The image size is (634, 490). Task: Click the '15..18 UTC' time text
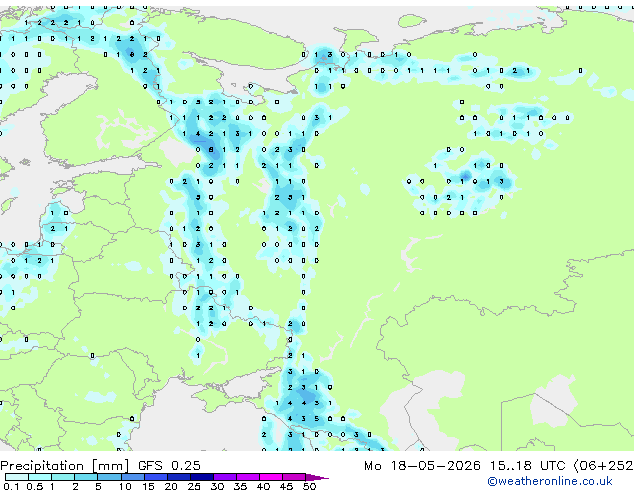coord(528,466)
